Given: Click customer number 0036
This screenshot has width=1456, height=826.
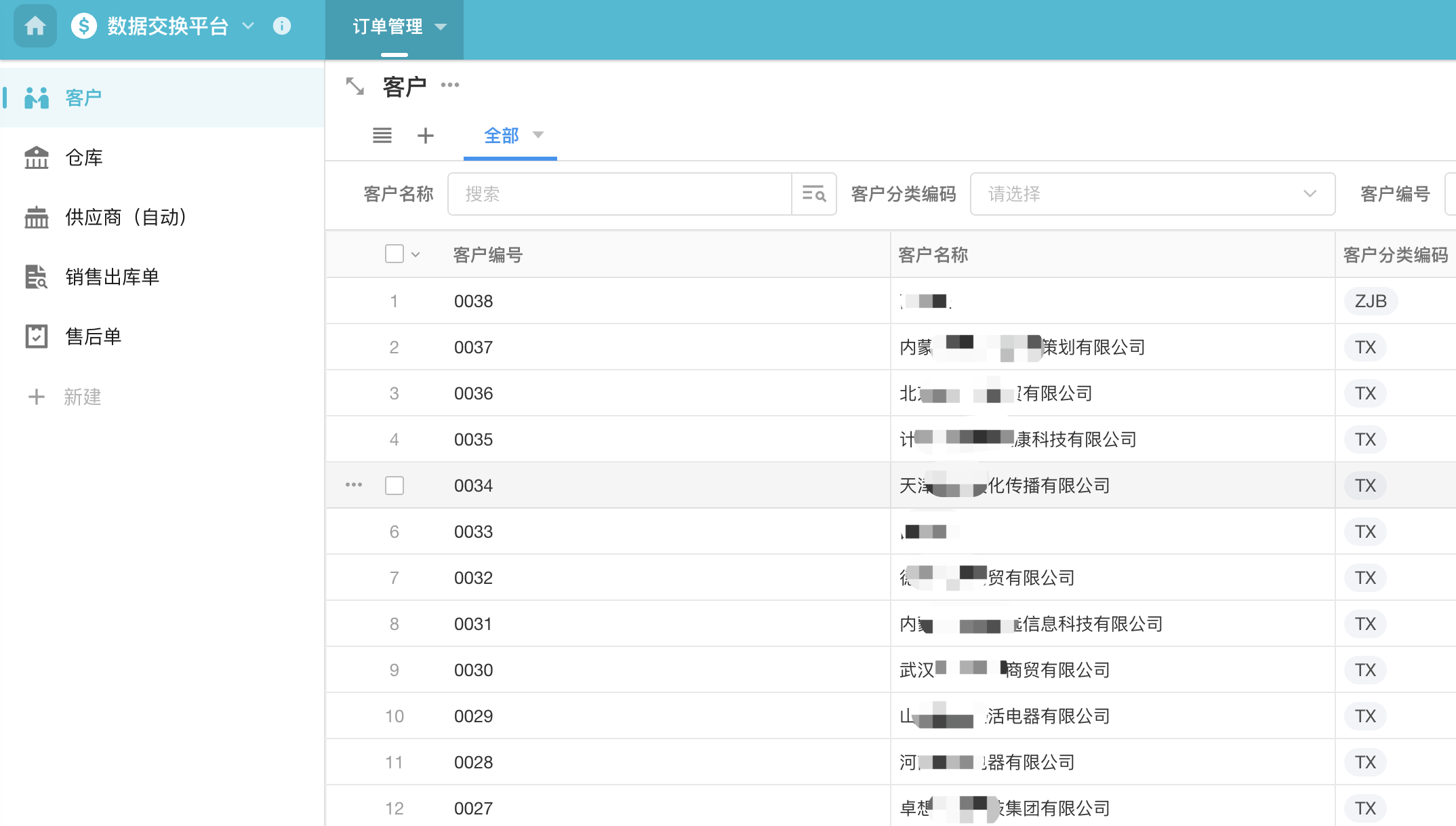Looking at the screenshot, I should (473, 393).
